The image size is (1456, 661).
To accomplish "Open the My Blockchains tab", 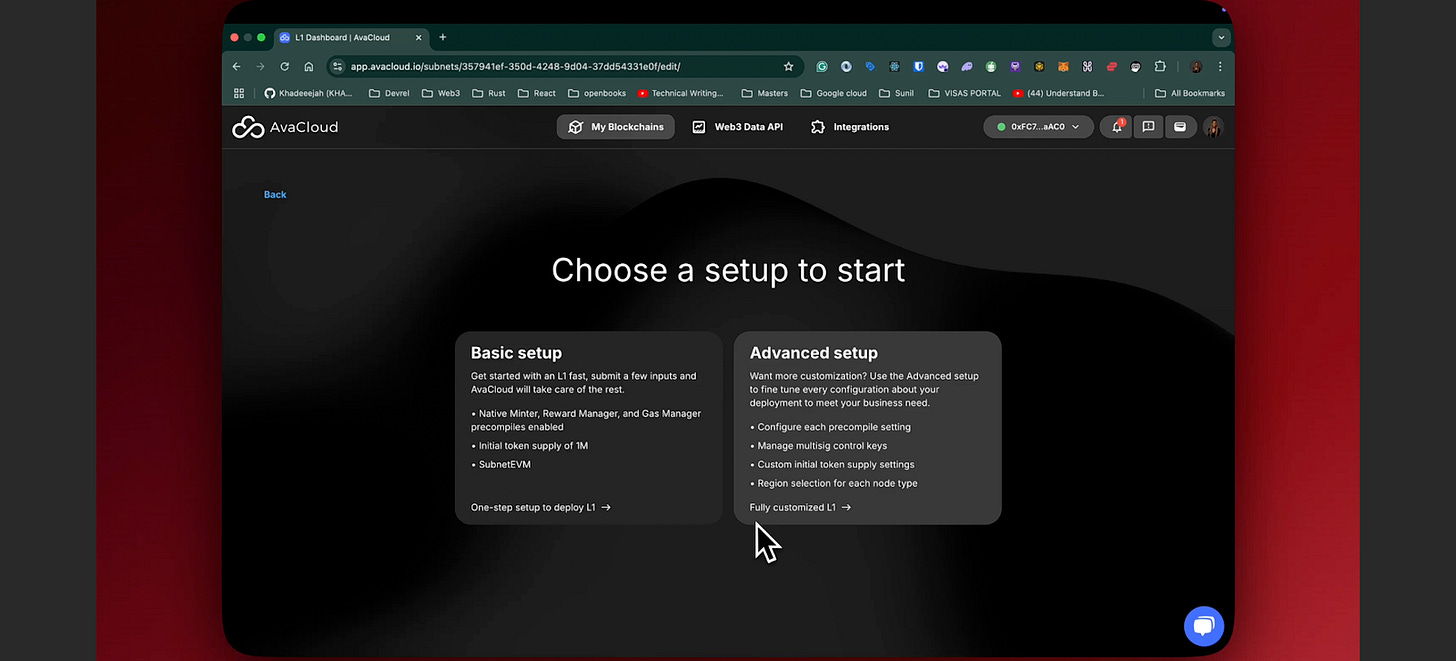I will [616, 127].
